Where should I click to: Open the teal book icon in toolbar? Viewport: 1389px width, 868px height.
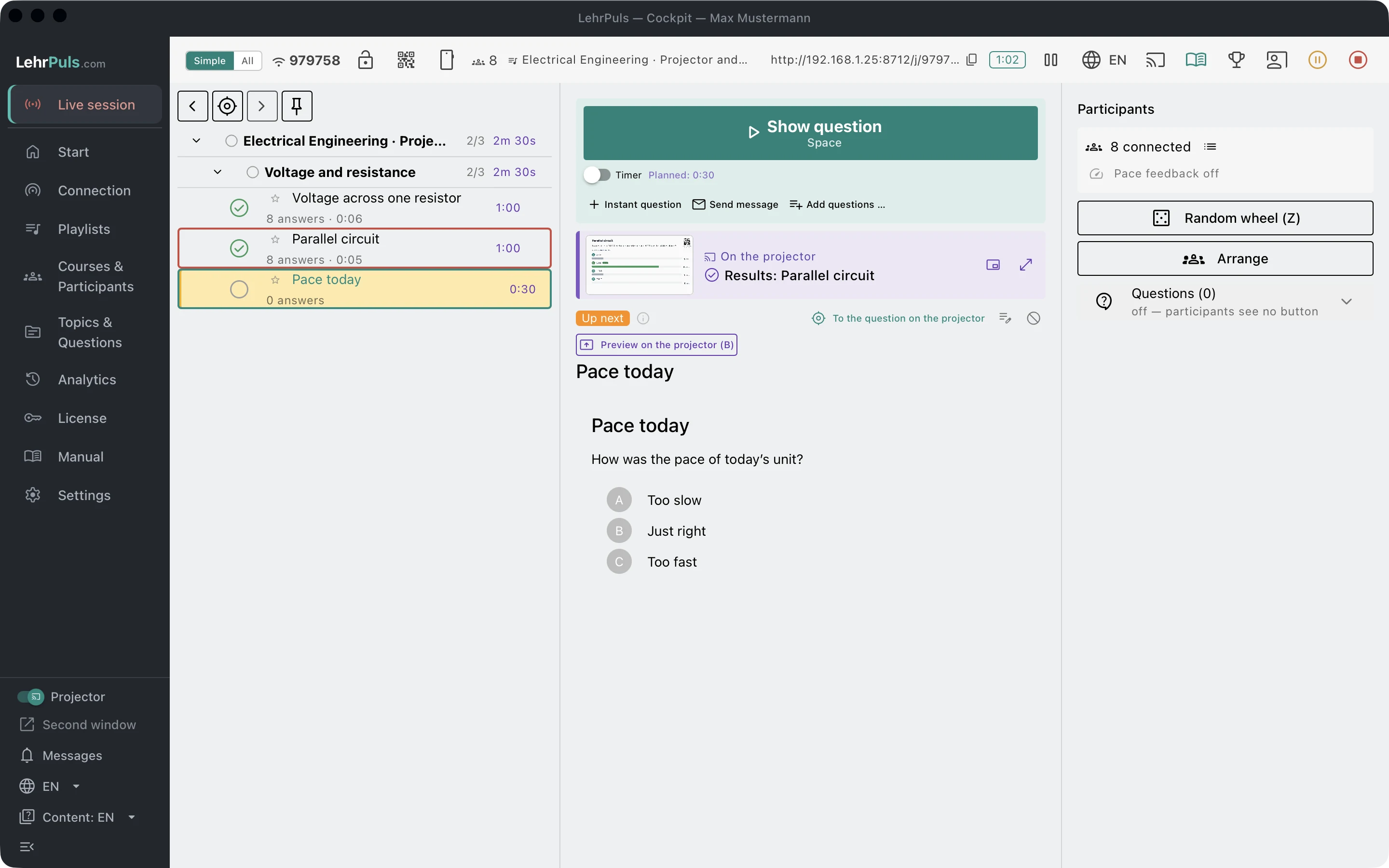[1196, 60]
